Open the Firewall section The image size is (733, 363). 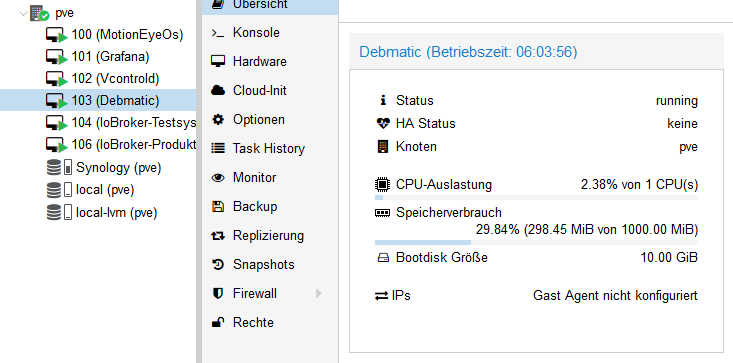pos(270,293)
